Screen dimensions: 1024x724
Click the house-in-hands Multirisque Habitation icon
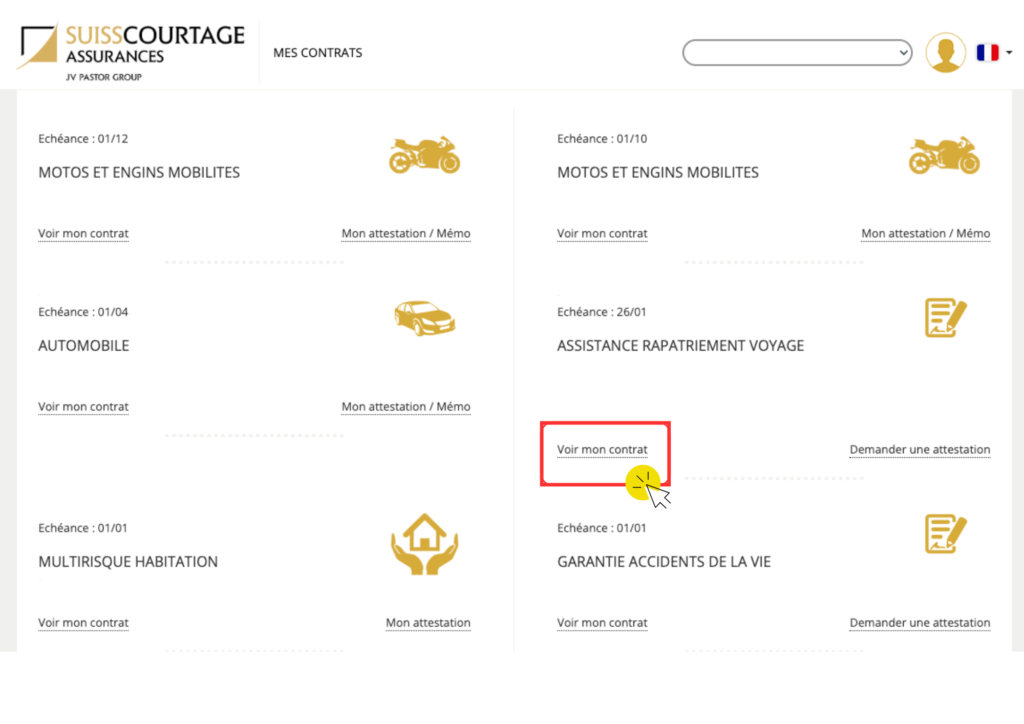click(x=424, y=548)
